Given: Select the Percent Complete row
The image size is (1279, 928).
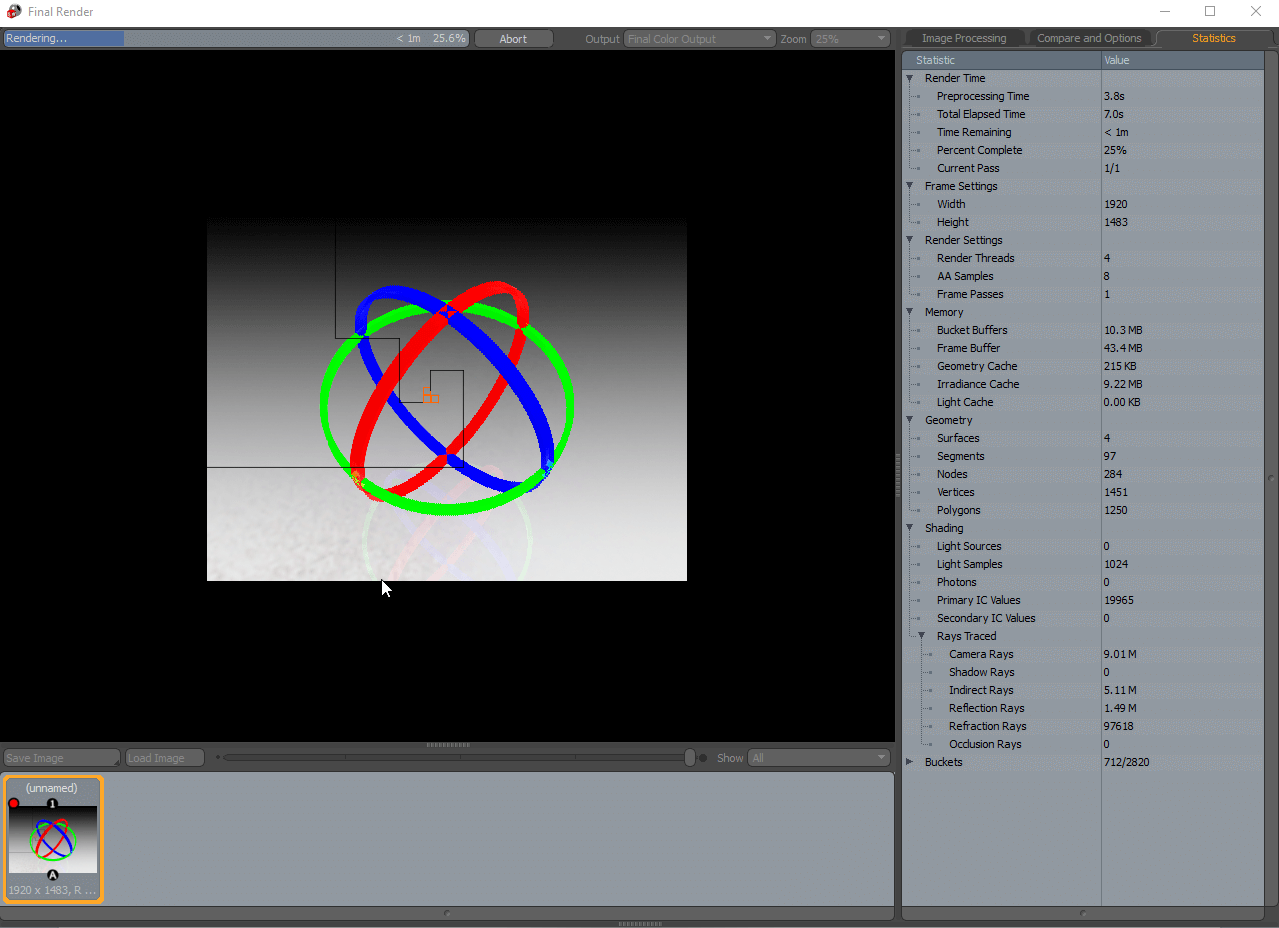Looking at the screenshot, I should click(x=1084, y=150).
